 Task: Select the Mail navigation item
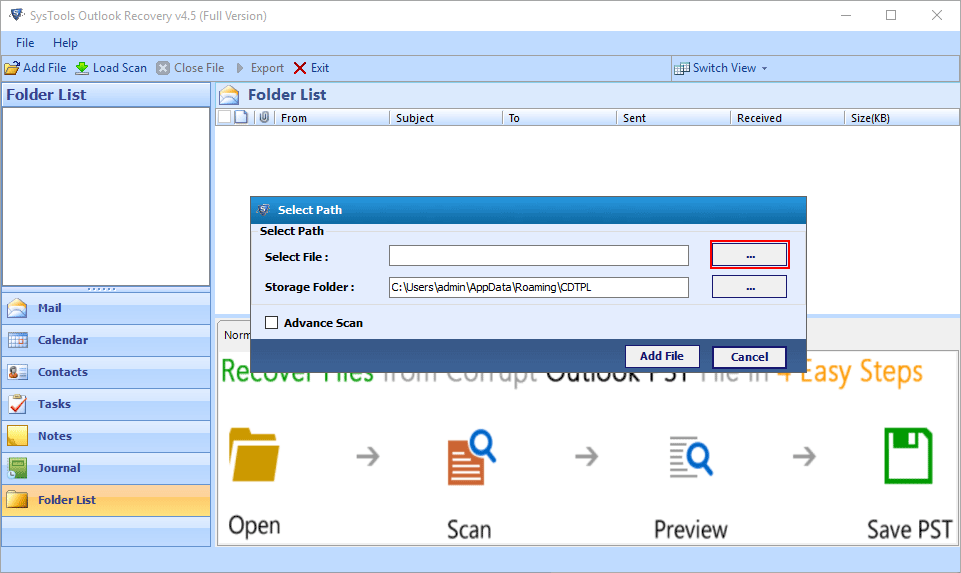pyautogui.click(x=106, y=308)
